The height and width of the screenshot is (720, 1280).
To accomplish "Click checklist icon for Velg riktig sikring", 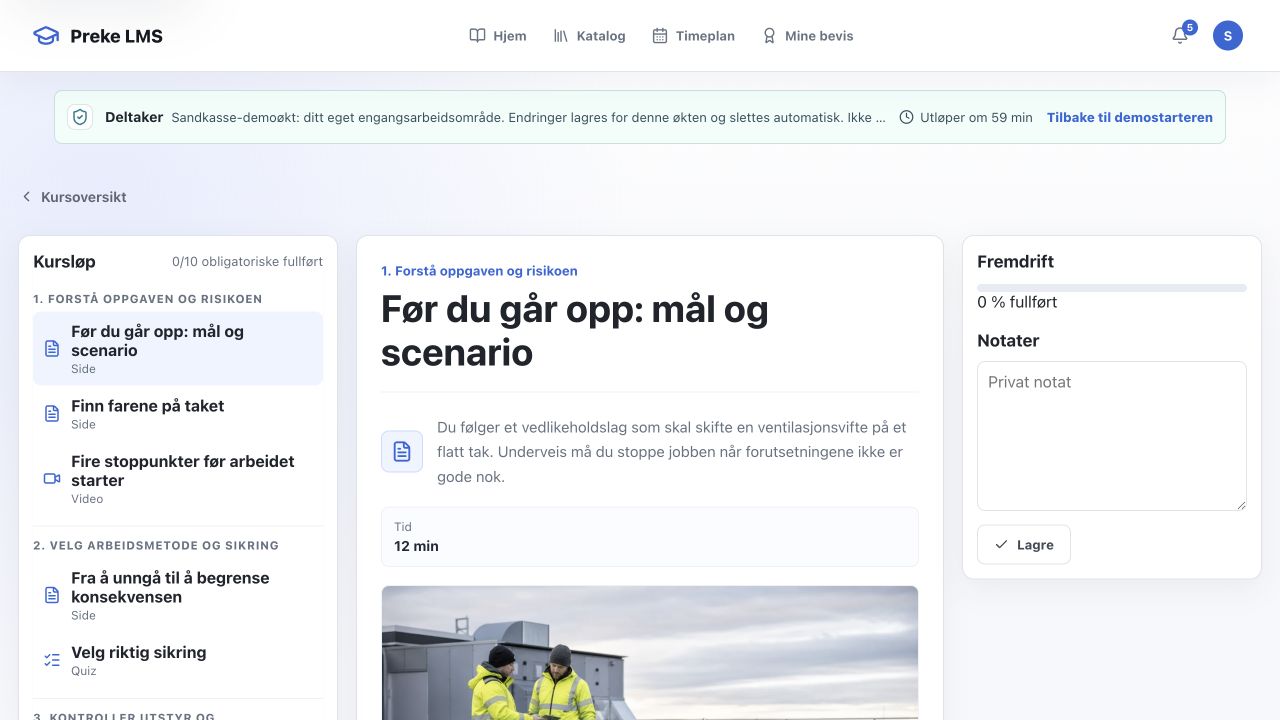I will tap(52, 660).
